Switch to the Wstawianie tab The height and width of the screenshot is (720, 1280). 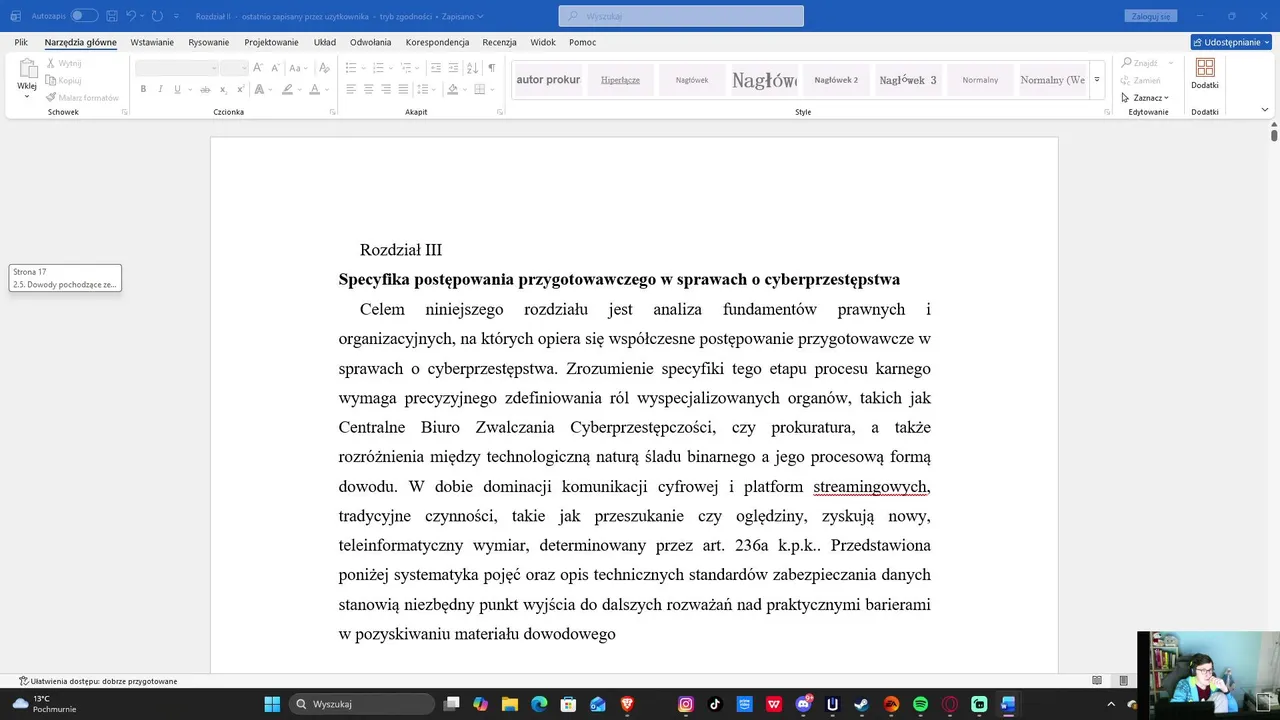click(x=152, y=42)
